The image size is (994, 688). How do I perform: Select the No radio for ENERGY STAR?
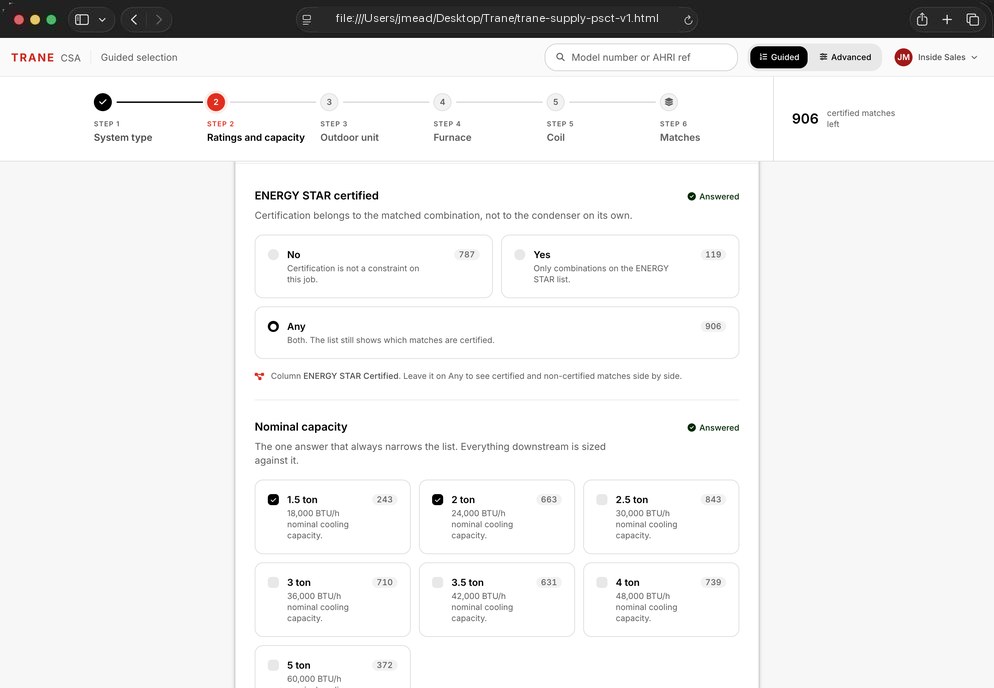pos(273,254)
